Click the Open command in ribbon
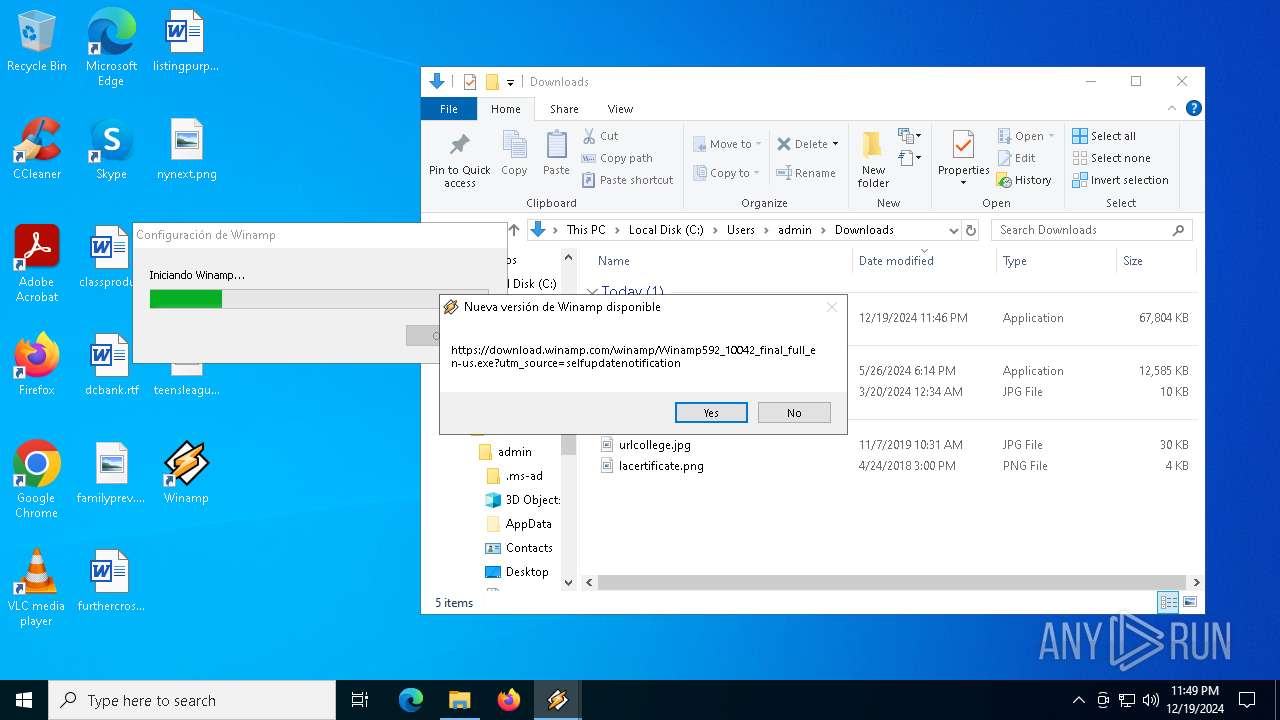The image size is (1280, 720). coord(1026,136)
